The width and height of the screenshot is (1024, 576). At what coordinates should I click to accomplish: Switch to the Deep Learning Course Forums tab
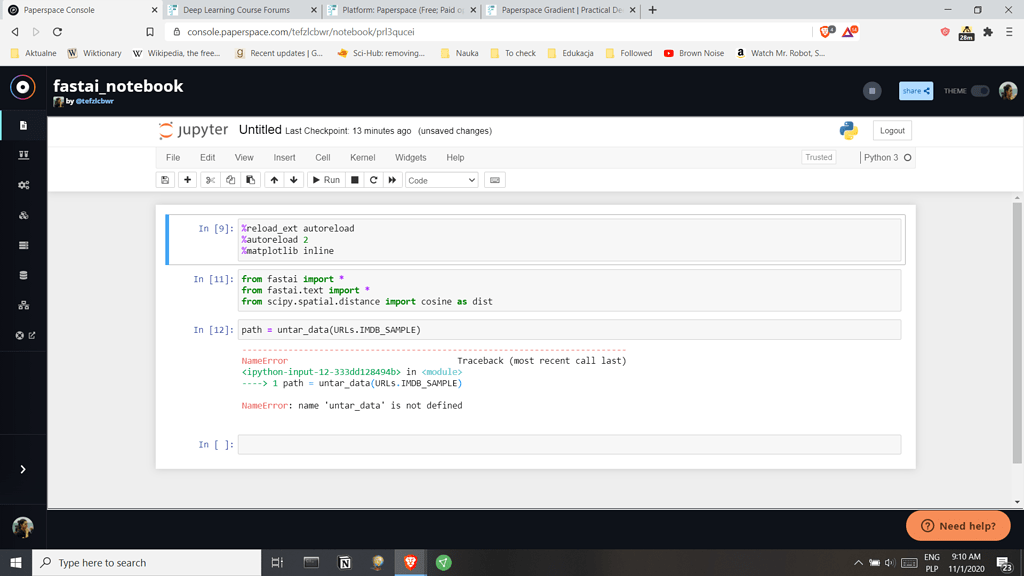(240, 10)
